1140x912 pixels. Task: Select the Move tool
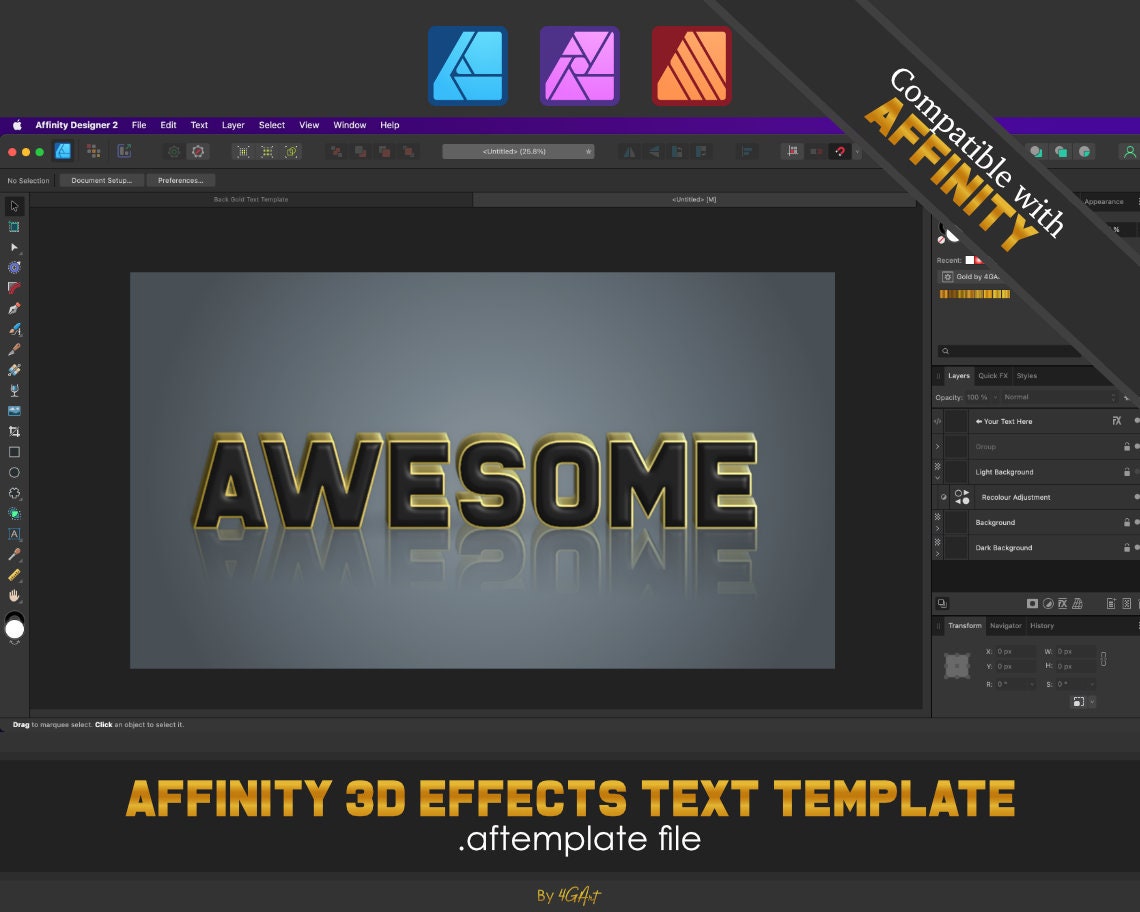[x=14, y=205]
